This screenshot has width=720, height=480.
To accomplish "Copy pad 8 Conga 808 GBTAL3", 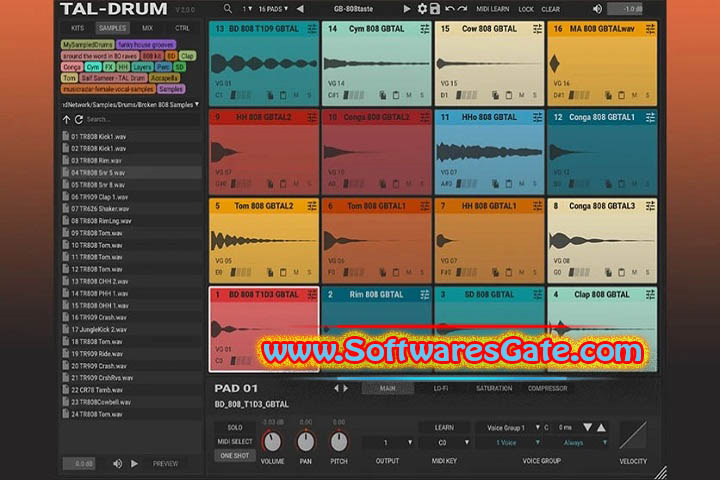I will click(x=608, y=272).
